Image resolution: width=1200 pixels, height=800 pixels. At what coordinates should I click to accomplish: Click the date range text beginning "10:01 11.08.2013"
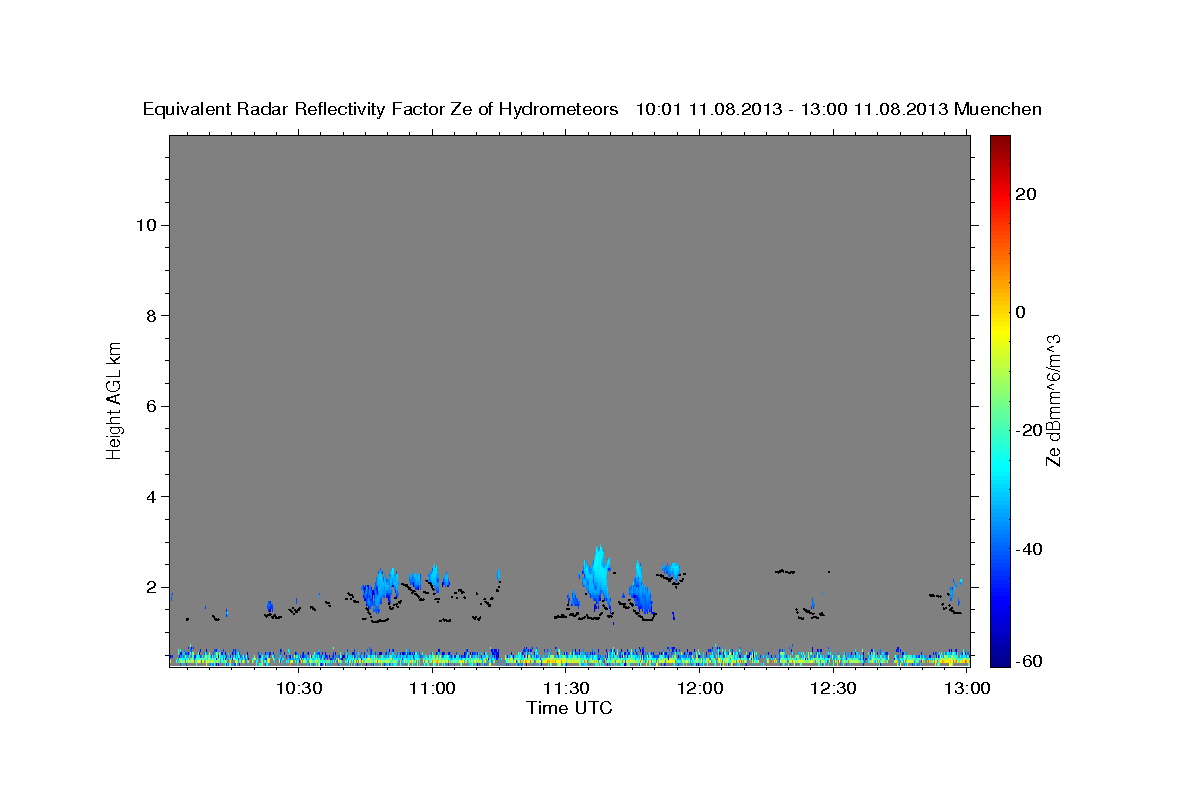(792, 109)
